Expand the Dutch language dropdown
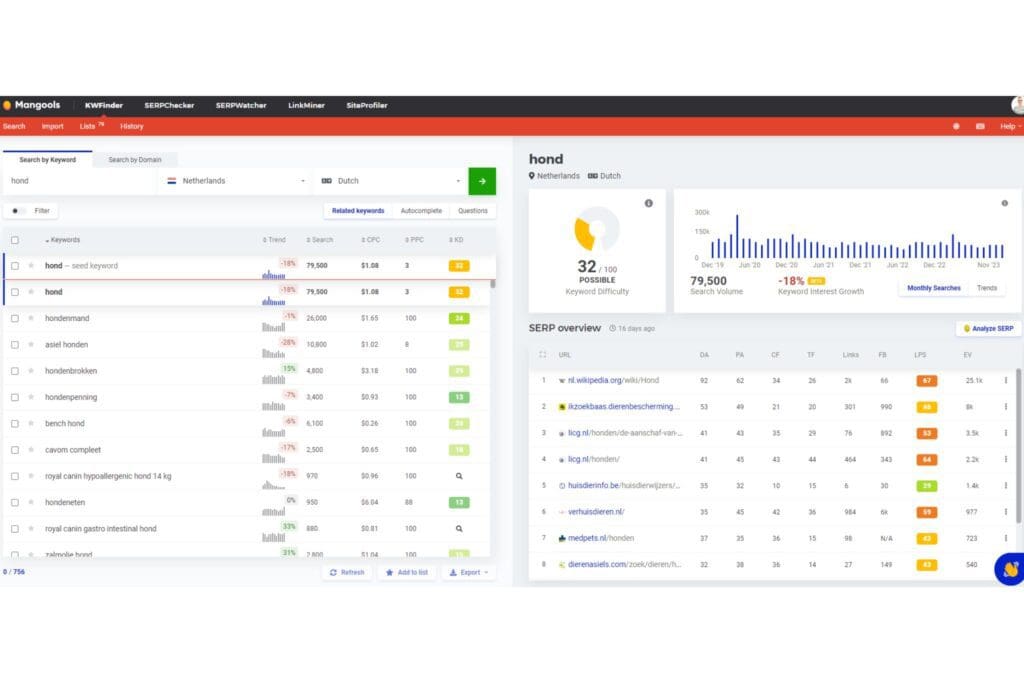 pyautogui.click(x=391, y=181)
